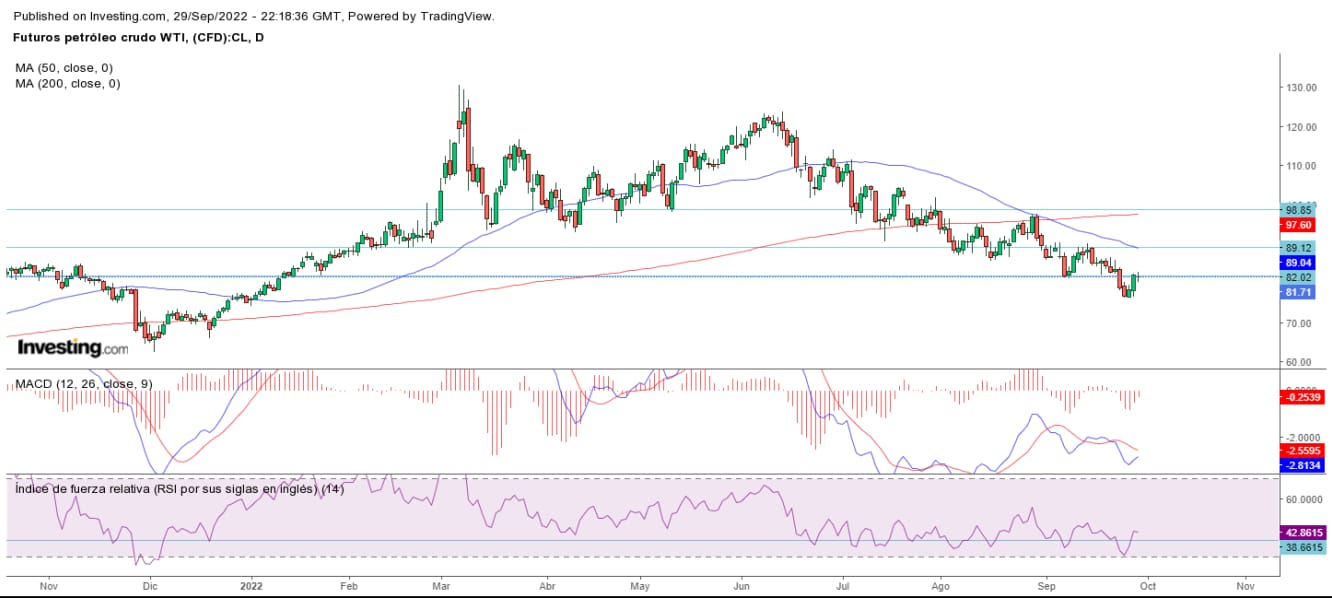The width and height of the screenshot is (1332, 598).
Task: Select the blue 89.04 MA50 price tag
Action: click(x=1298, y=262)
